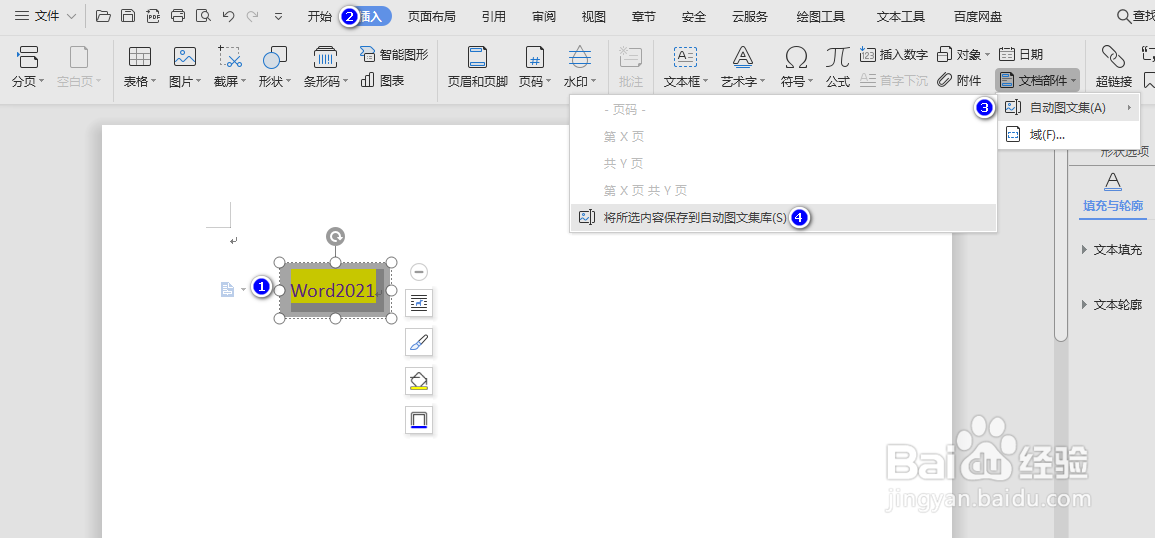Click the paragraph layout icon left of text box
The width and height of the screenshot is (1155, 538).
(x=228, y=290)
